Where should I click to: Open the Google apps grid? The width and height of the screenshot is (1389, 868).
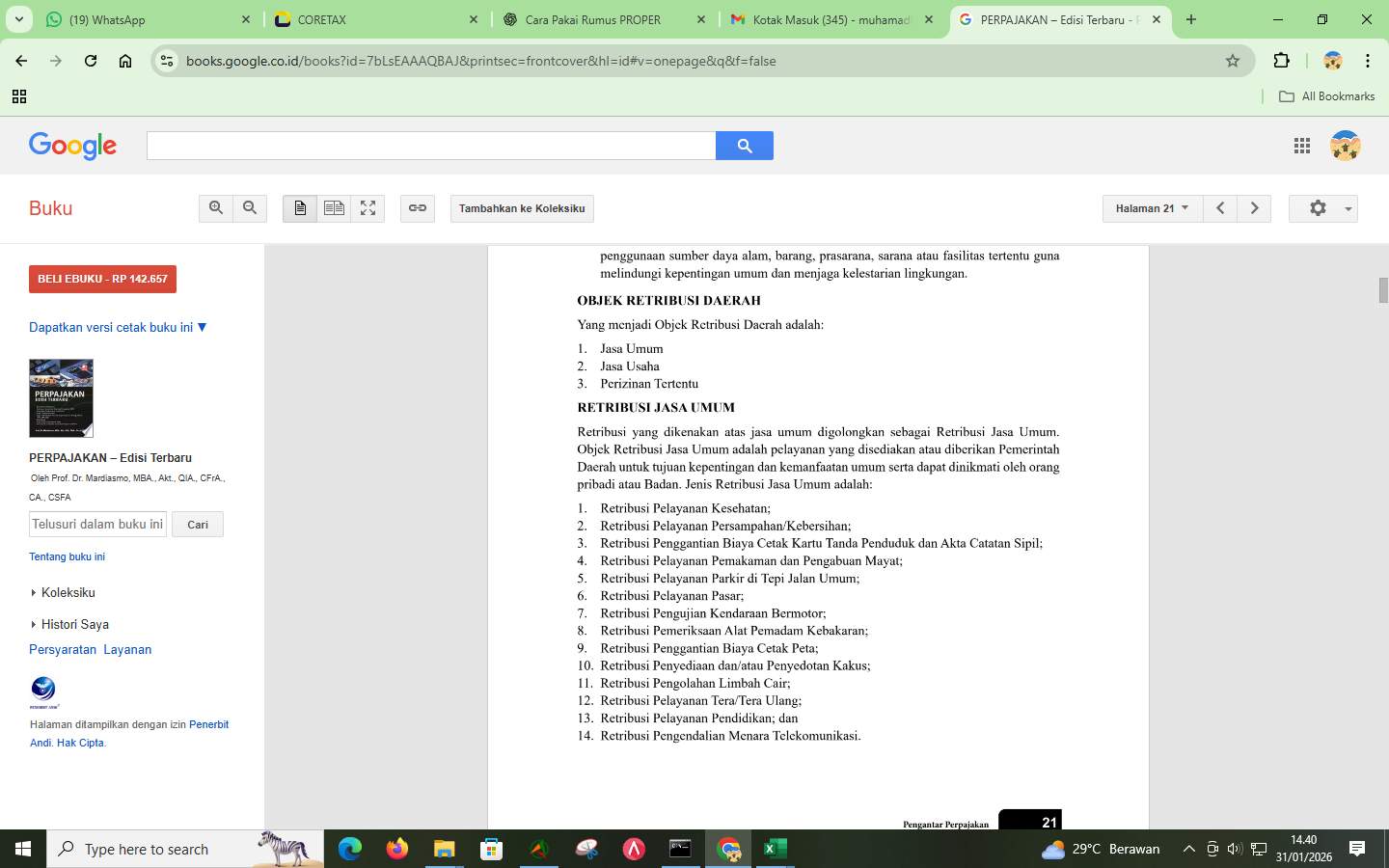(1301, 146)
